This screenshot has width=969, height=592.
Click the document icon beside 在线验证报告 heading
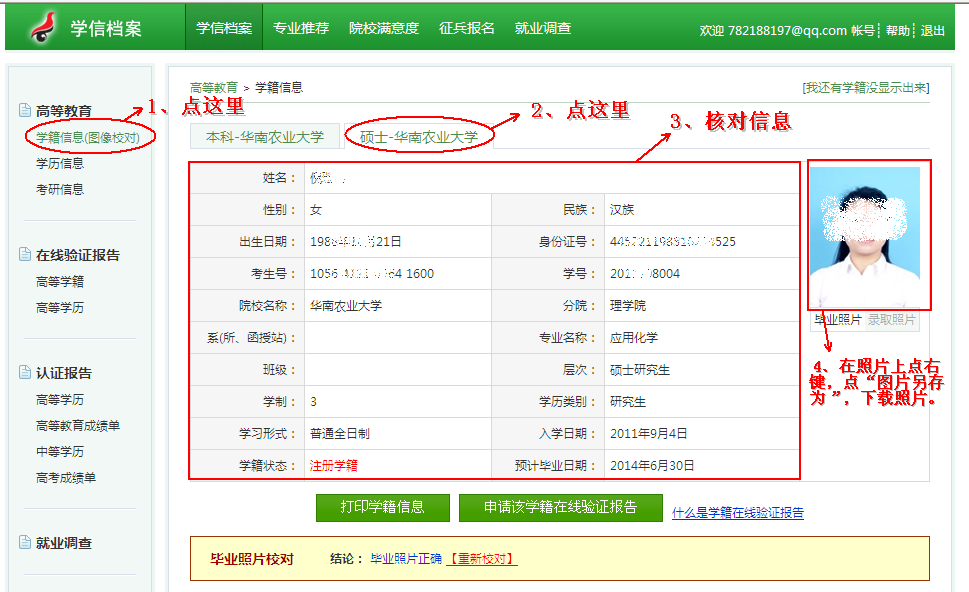point(25,255)
